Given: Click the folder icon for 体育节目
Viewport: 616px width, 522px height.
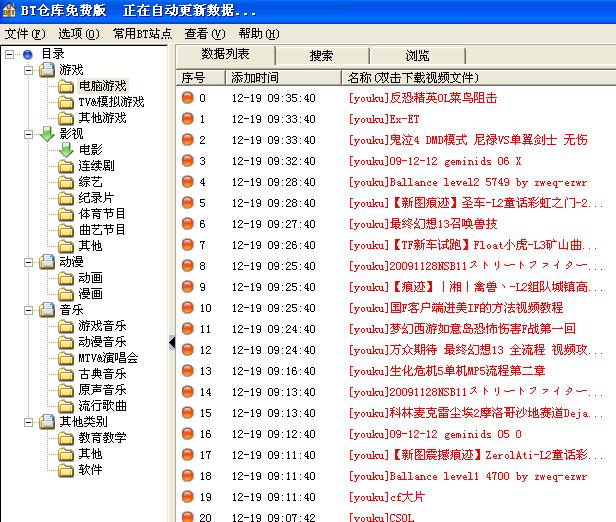Looking at the screenshot, I should click(66, 214).
